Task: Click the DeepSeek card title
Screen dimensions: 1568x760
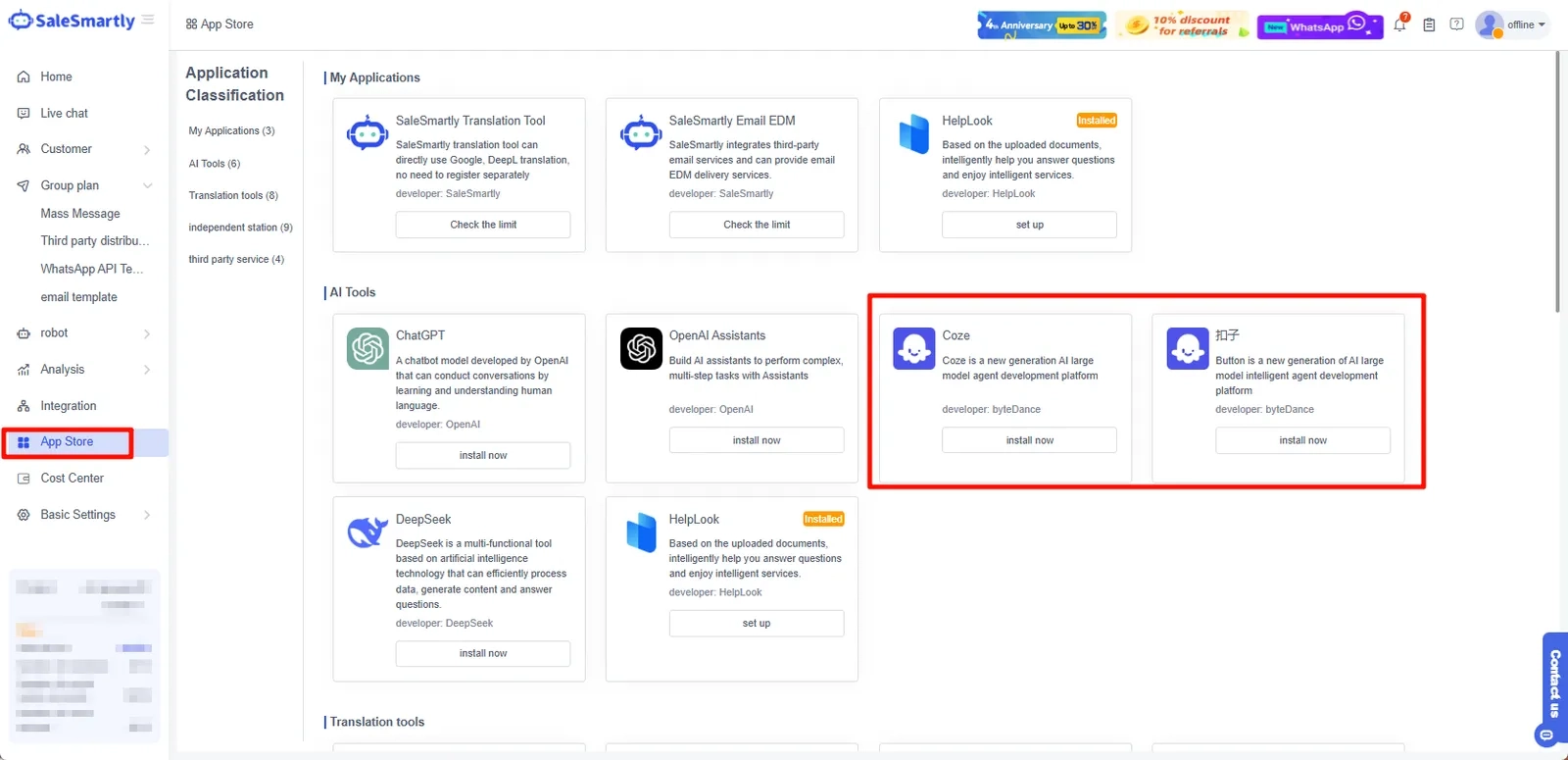Action: pyautogui.click(x=423, y=520)
